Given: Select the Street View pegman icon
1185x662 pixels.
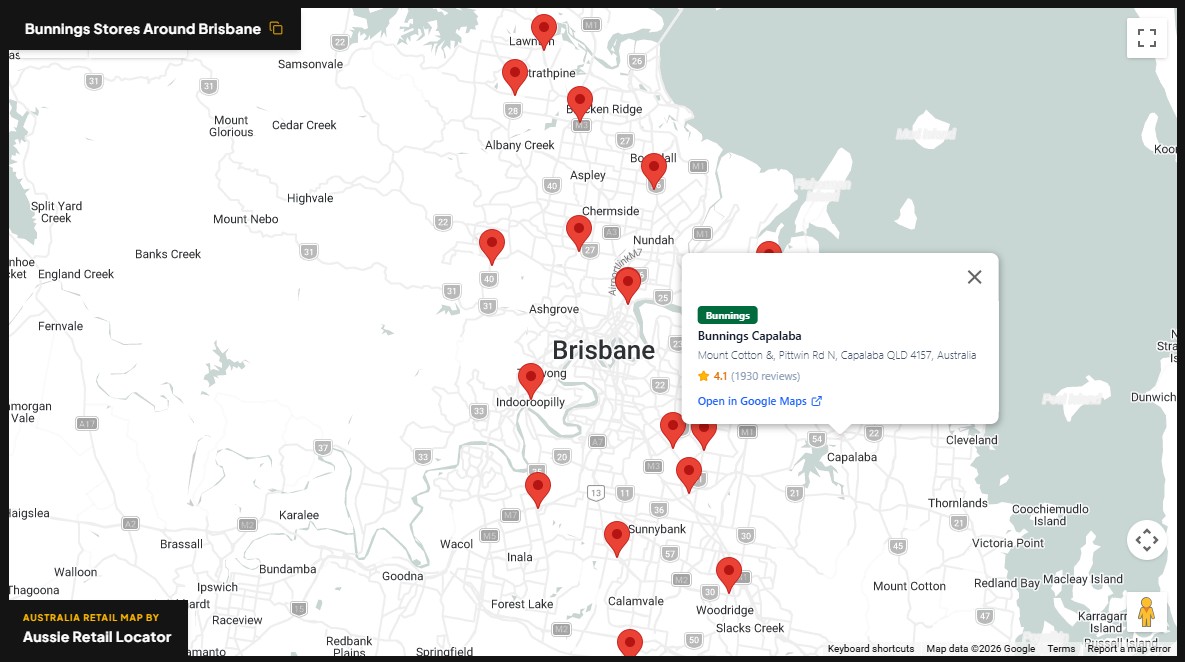Looking at the screenshot, I should (1146, 612).
